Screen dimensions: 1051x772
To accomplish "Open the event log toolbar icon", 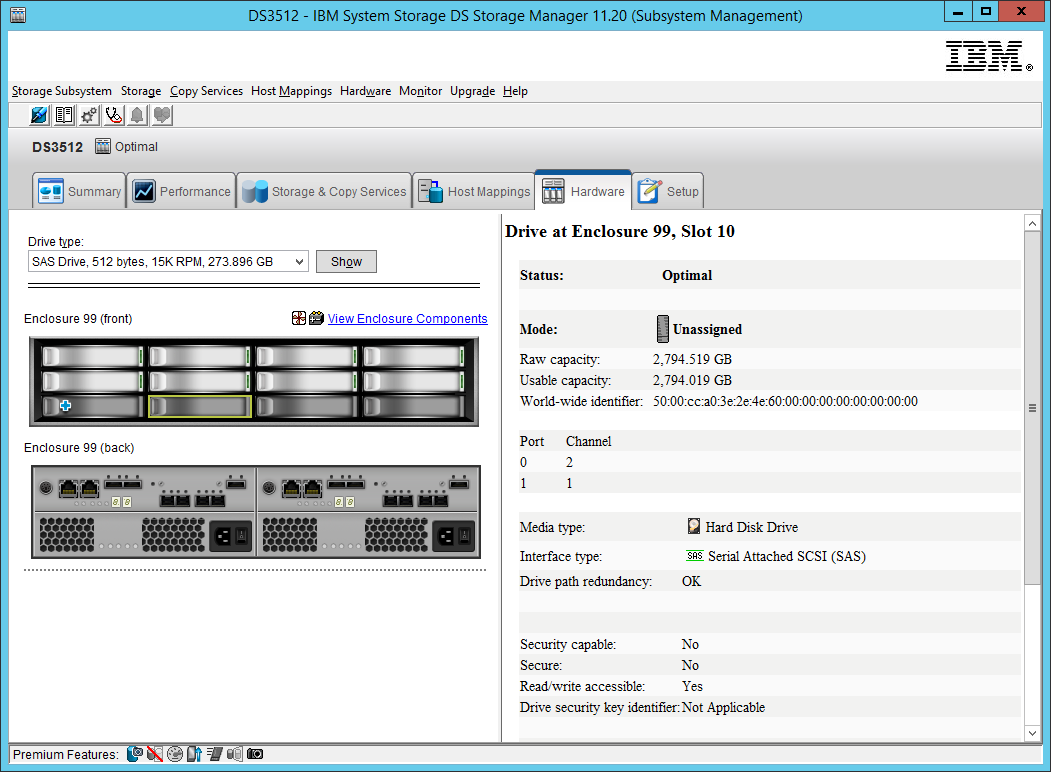I will [63, 115].
